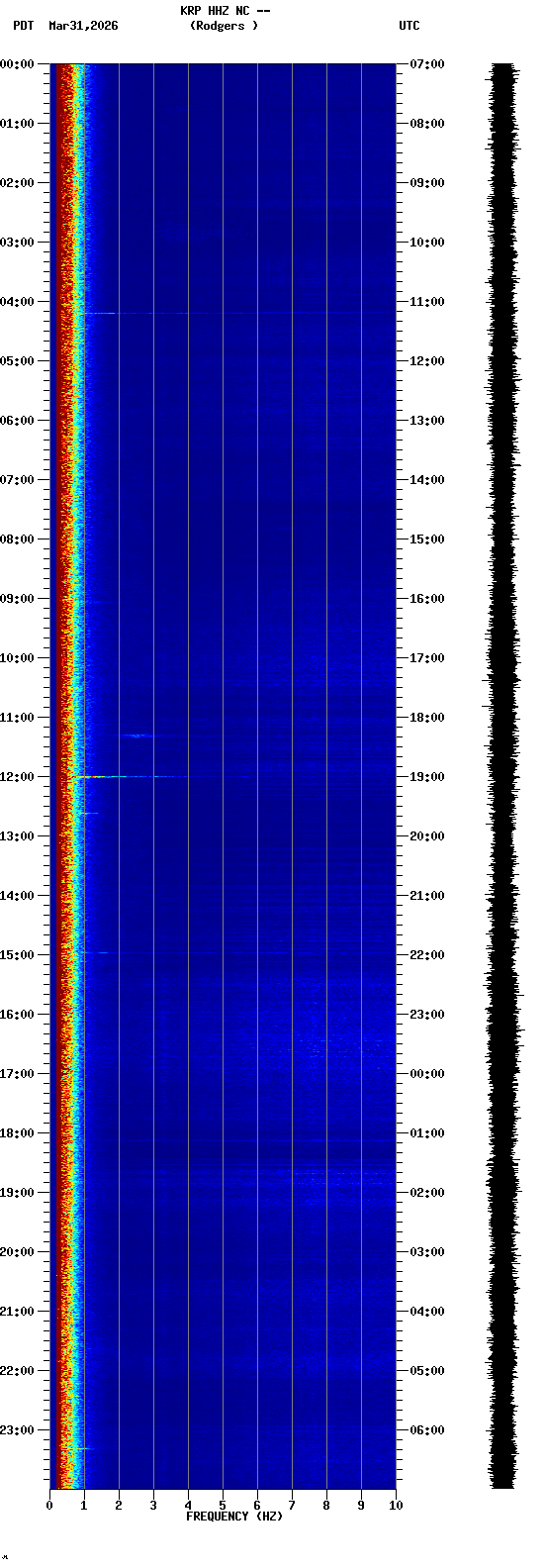Click the PDT '23:00' time label
Image resolution: width=546 pixels, height=1568 pixels.
[x=18, y=1430]
